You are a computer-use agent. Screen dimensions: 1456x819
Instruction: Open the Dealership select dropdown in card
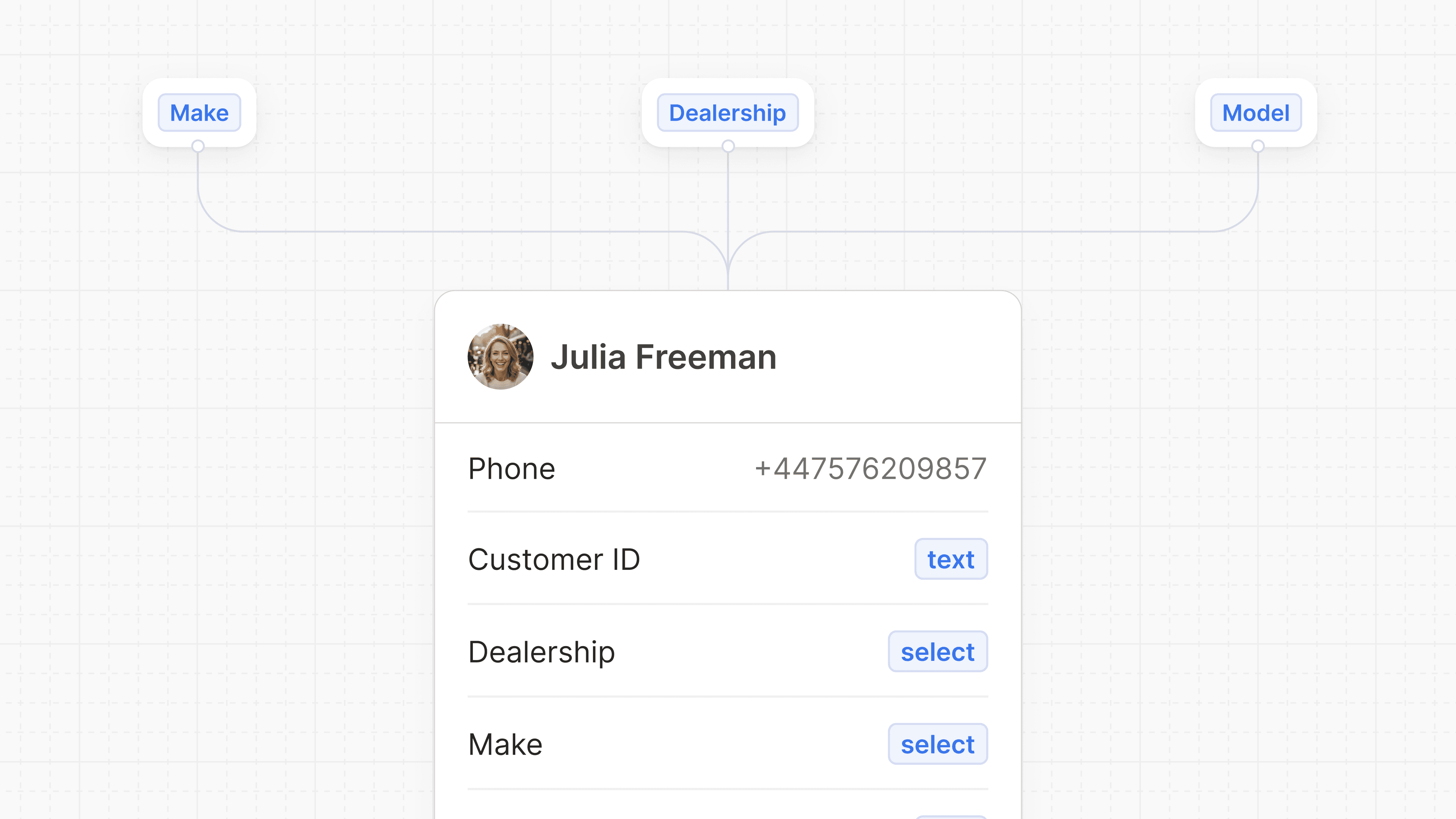[938, 652]
